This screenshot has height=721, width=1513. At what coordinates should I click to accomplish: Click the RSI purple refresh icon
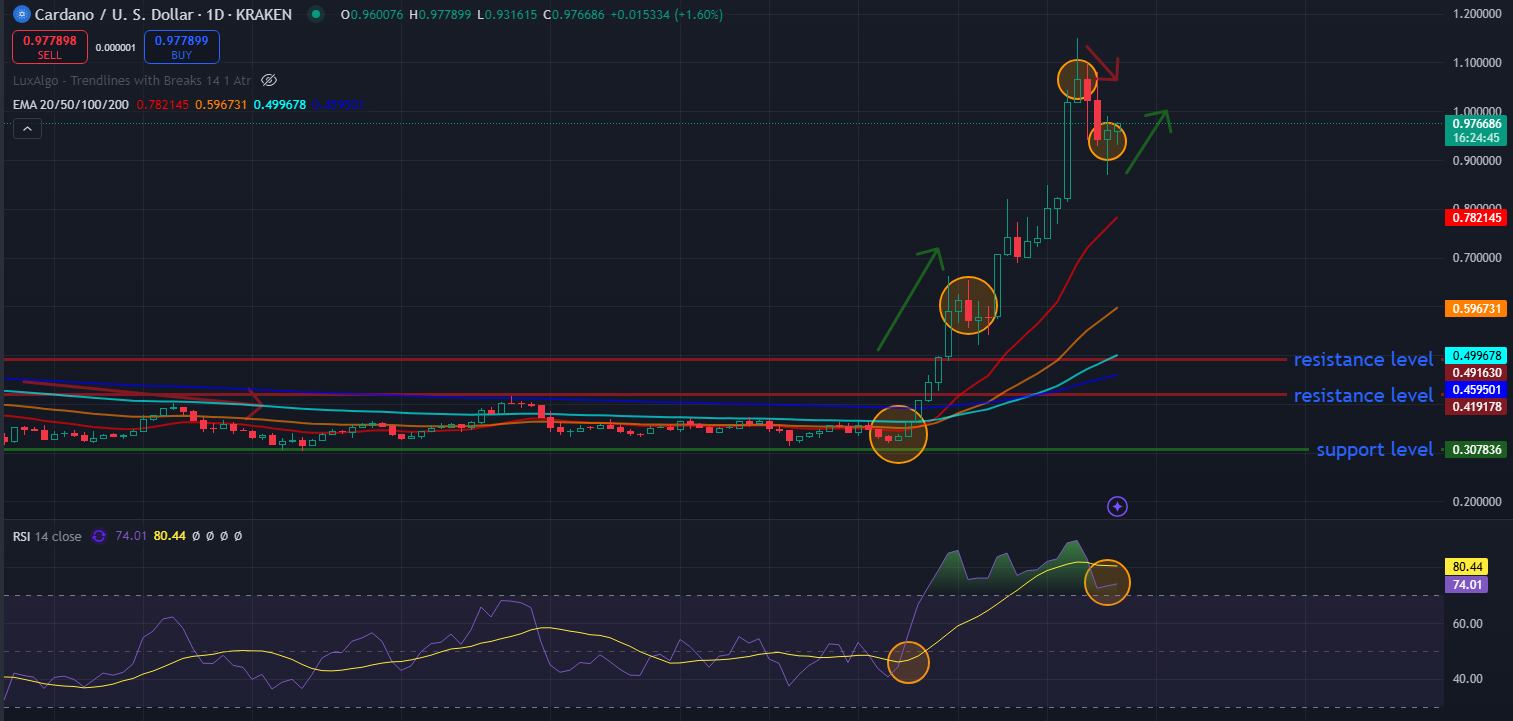coord(99,536)
